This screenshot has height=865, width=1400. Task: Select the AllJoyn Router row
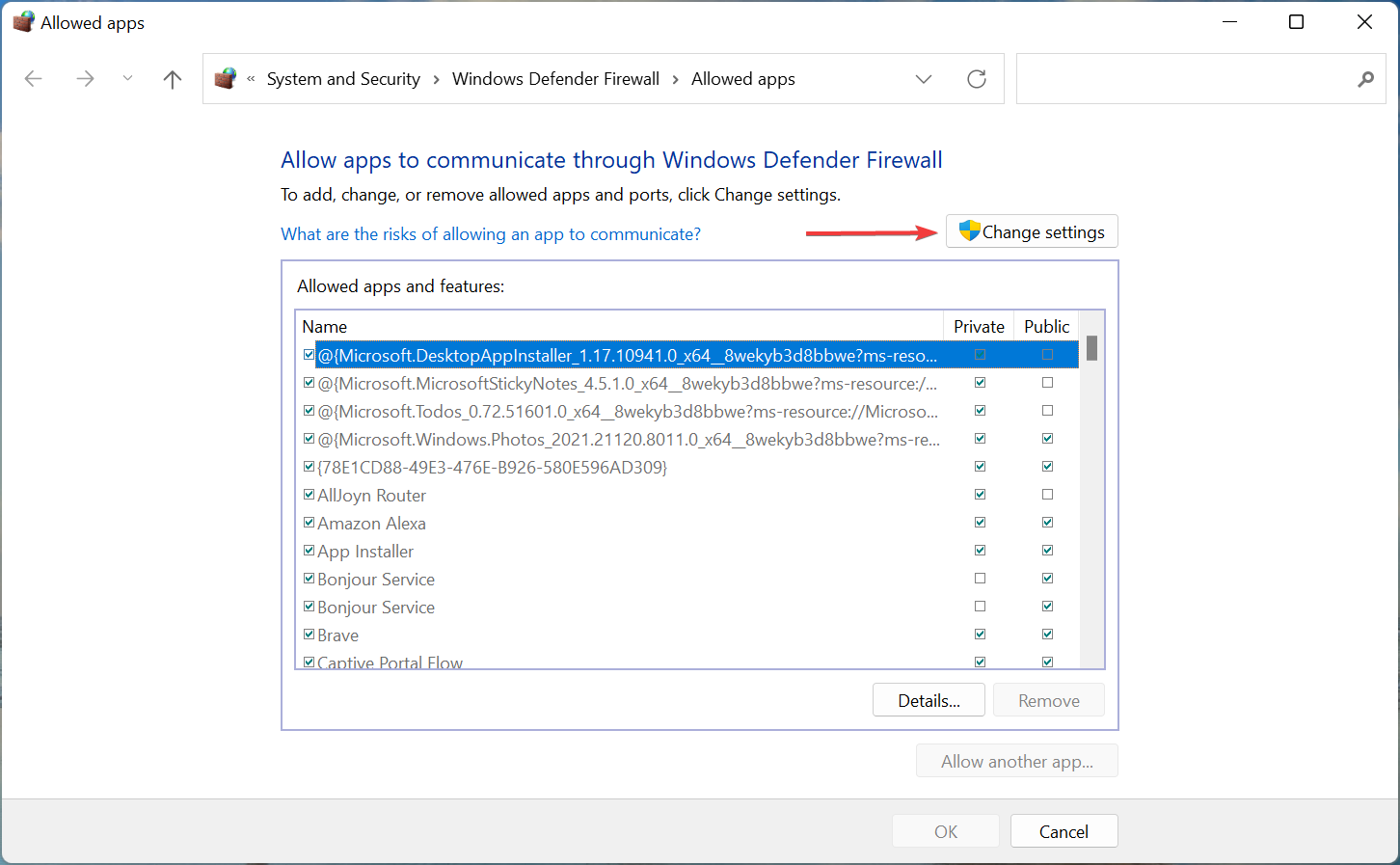tap(688, 495)
